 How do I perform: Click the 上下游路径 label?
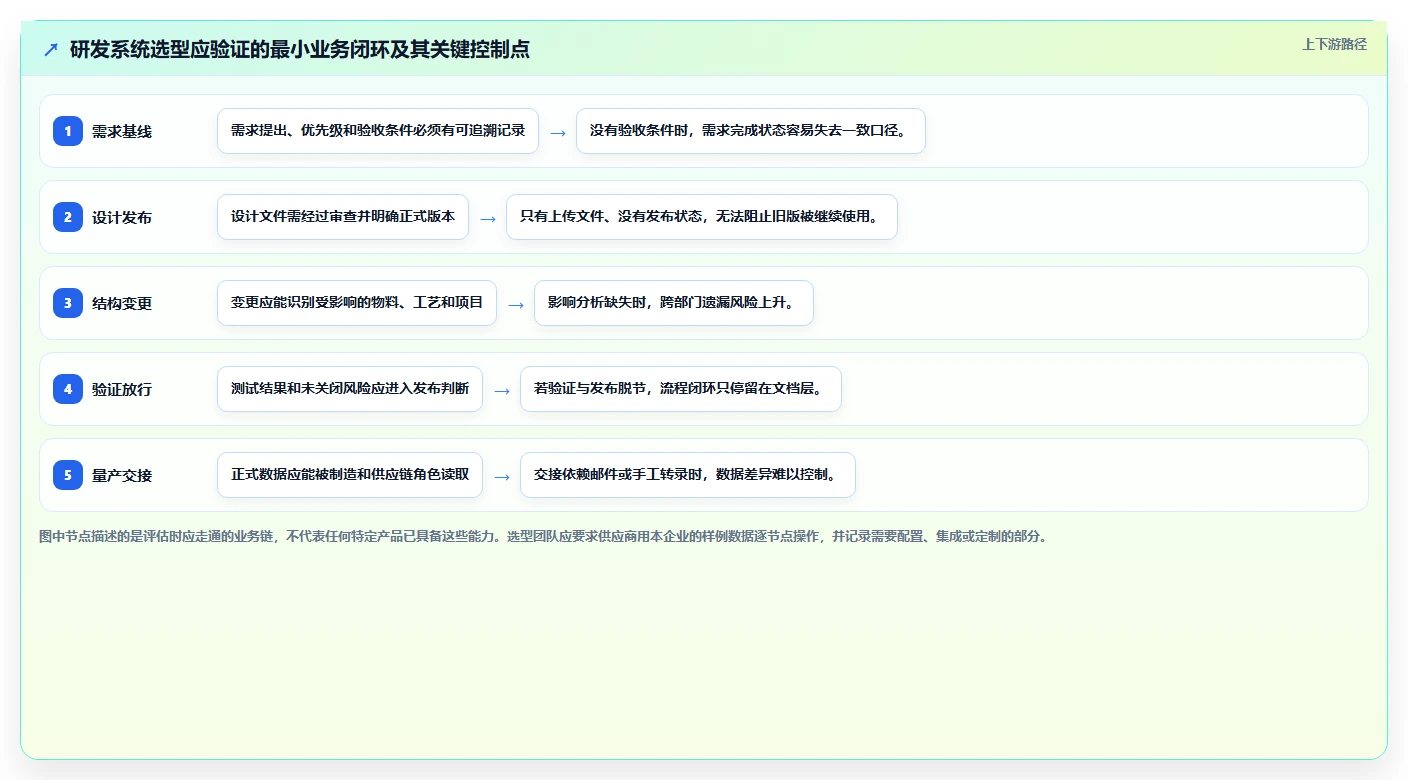tap(1334, 44)
